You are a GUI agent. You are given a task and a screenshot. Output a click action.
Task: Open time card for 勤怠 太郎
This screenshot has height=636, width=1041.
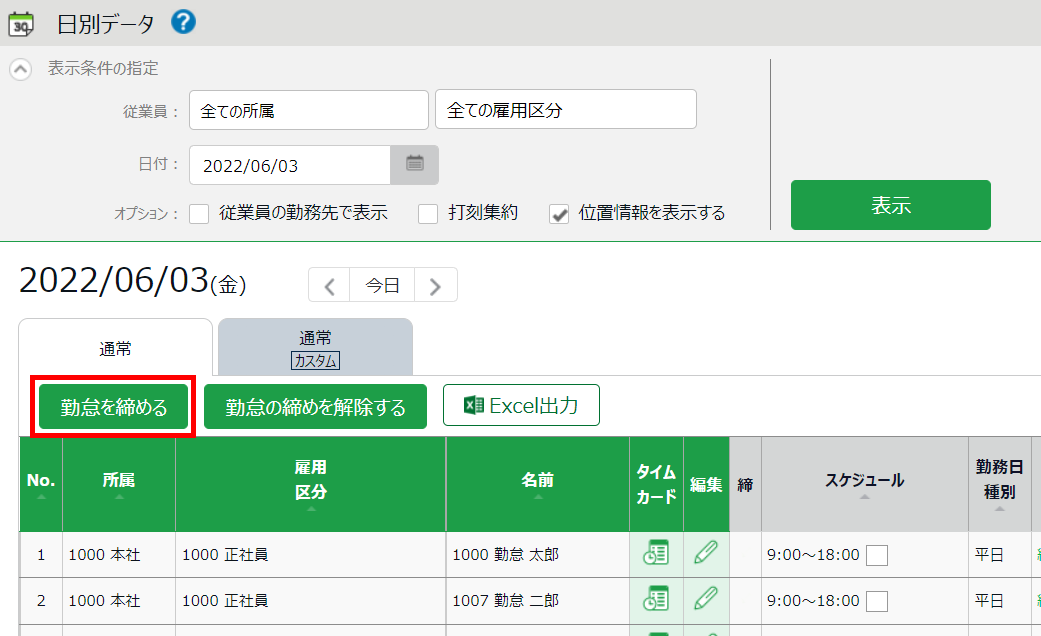pyautogui.click(x=656, y=554)
